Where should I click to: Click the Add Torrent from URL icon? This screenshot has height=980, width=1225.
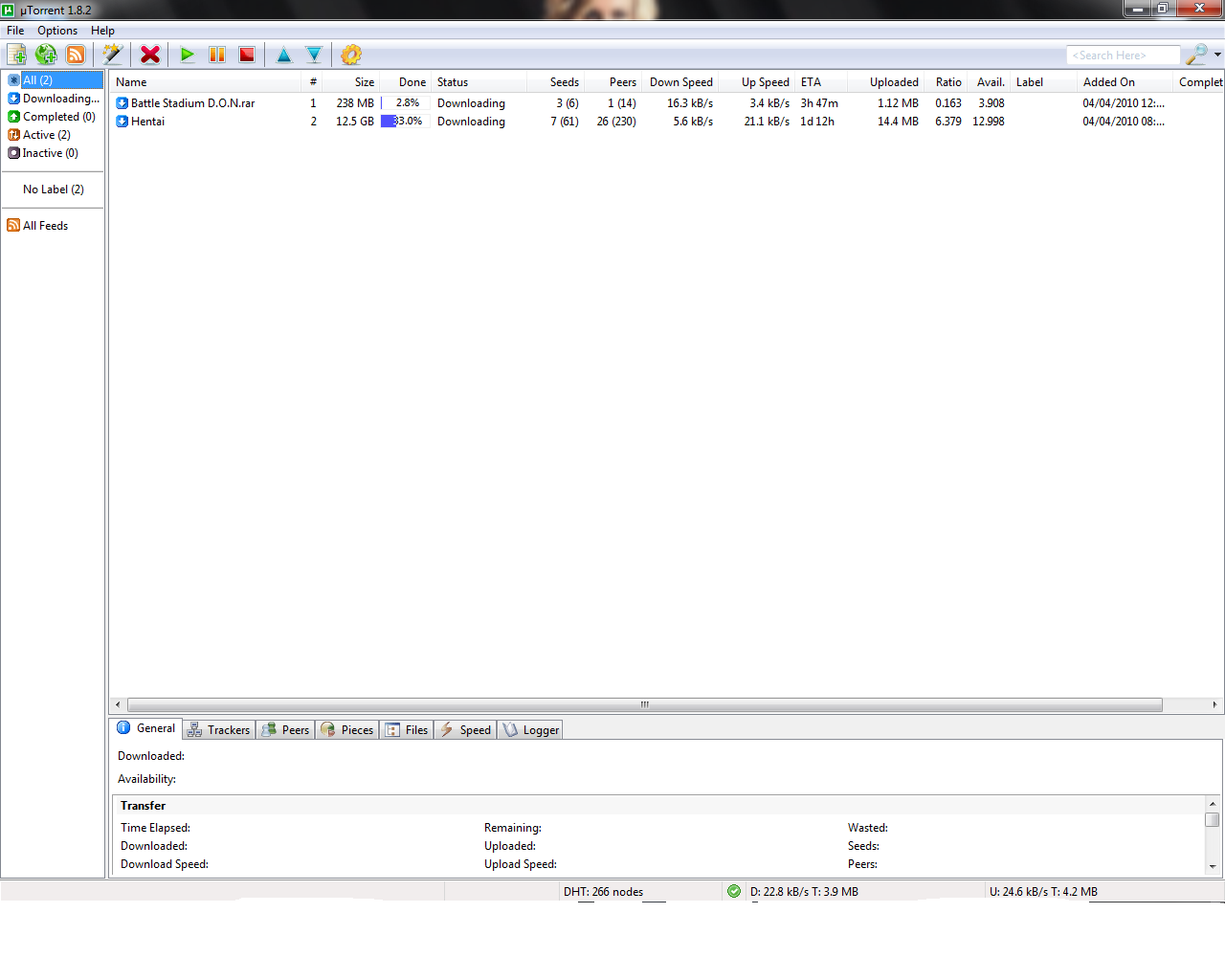46,55
